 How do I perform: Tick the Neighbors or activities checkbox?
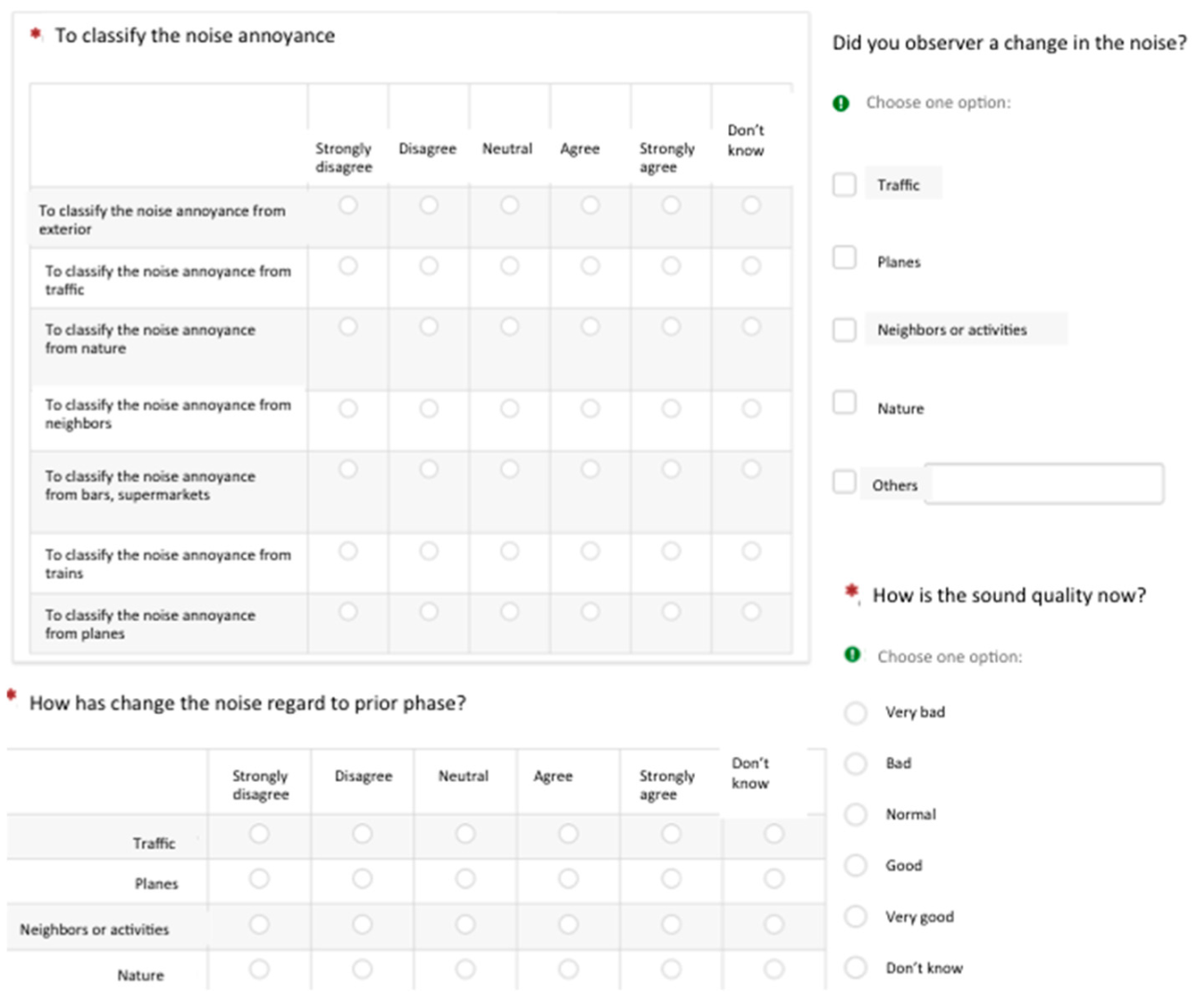pyautogui.click(x=845, y=329)
